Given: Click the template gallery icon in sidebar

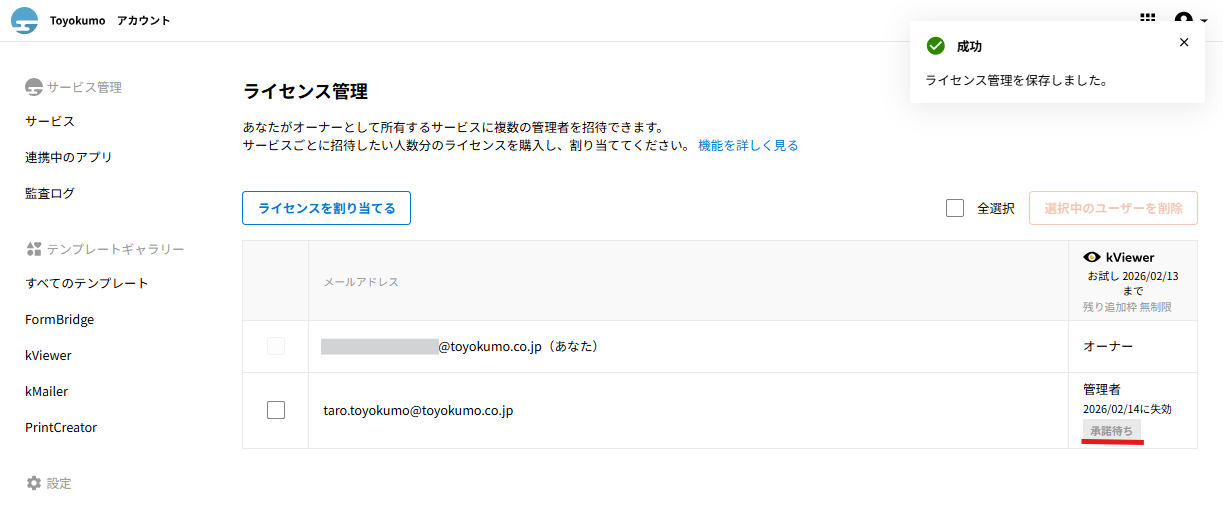Looking at the screenshot, I should (34, 249).
